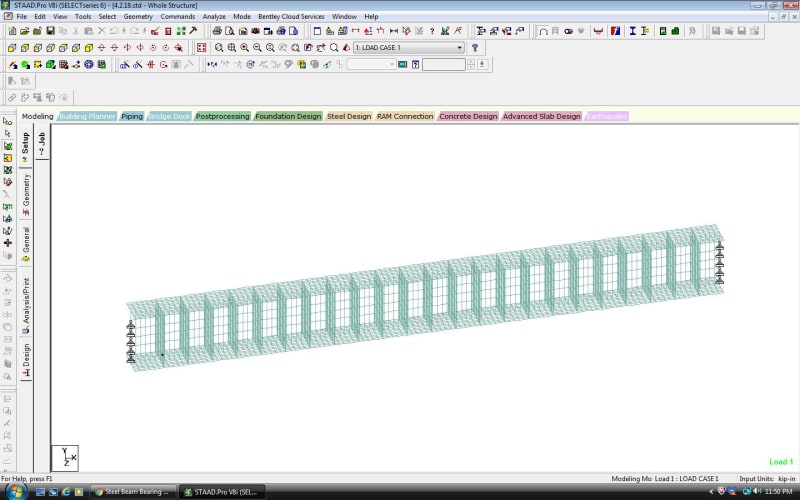800x500 pixels.
Task: Open the Select menu
Action: (107, 16)
